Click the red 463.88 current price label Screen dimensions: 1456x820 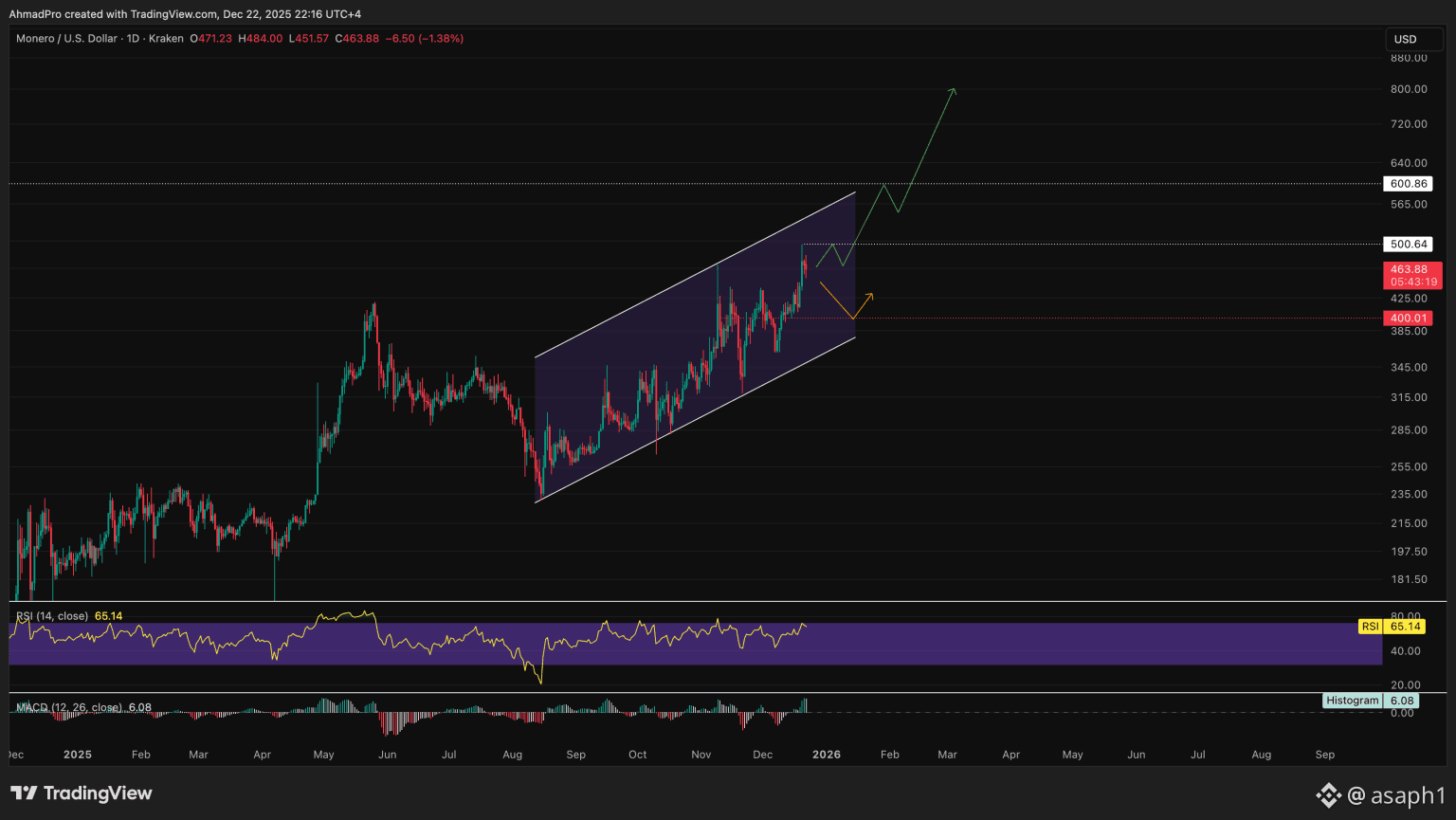point(1408,270)
